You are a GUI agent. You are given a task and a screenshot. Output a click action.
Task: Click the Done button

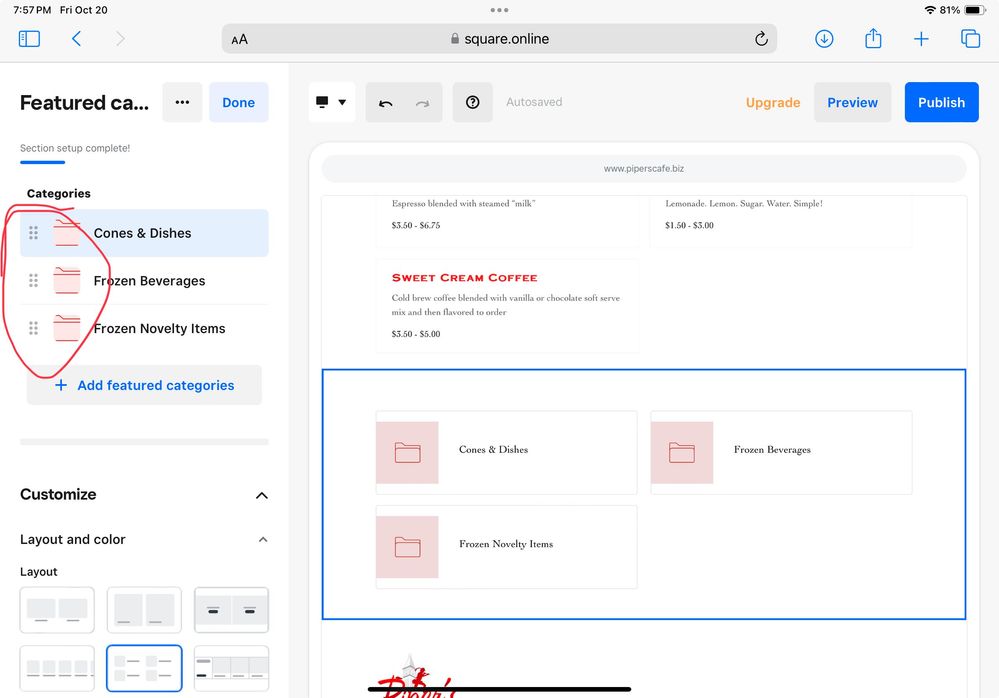click(x=238, y=103)
